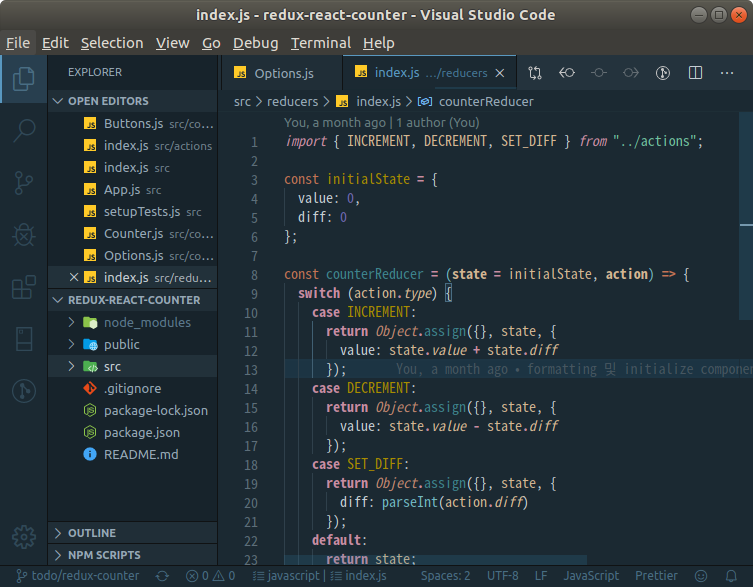Open package.json in the file tree
The image size is (753, 587).
coord(133,433)
